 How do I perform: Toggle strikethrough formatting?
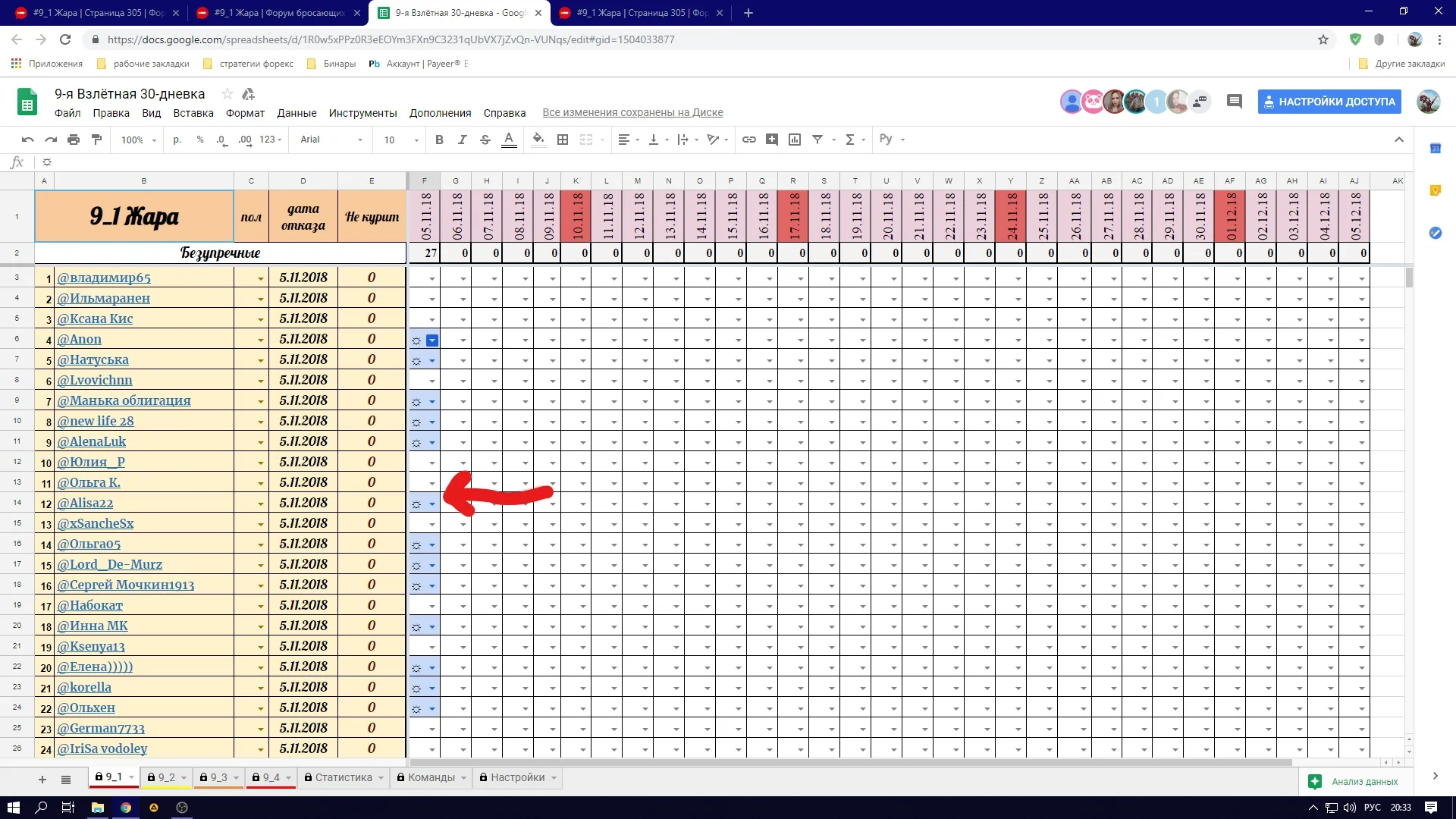click(485, 140)
